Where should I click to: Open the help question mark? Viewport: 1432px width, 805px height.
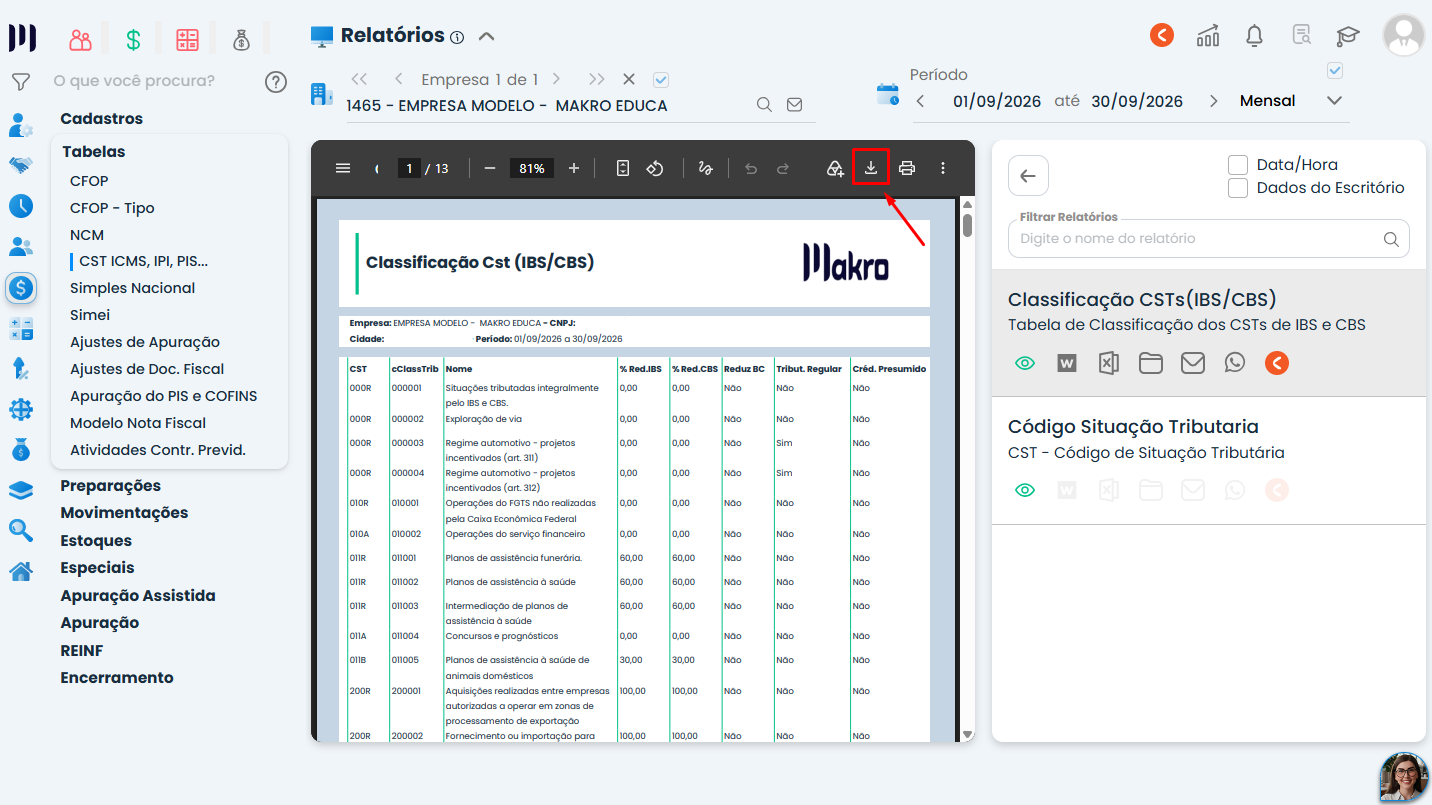tap(276, 82)
